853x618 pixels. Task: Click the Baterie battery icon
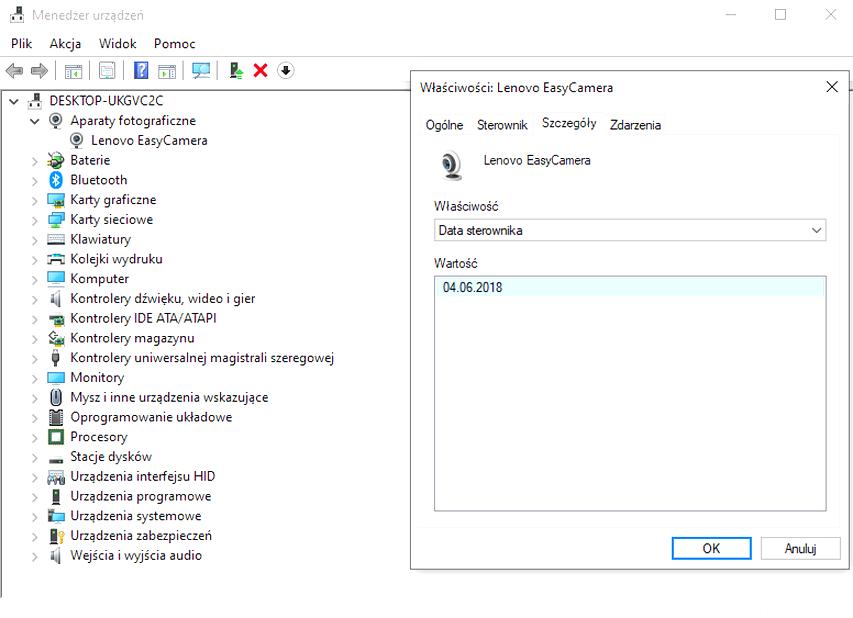pos(55,160)
